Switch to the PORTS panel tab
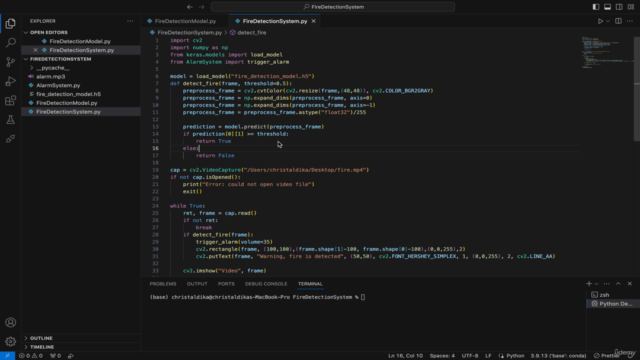 [x=226, y=284]
